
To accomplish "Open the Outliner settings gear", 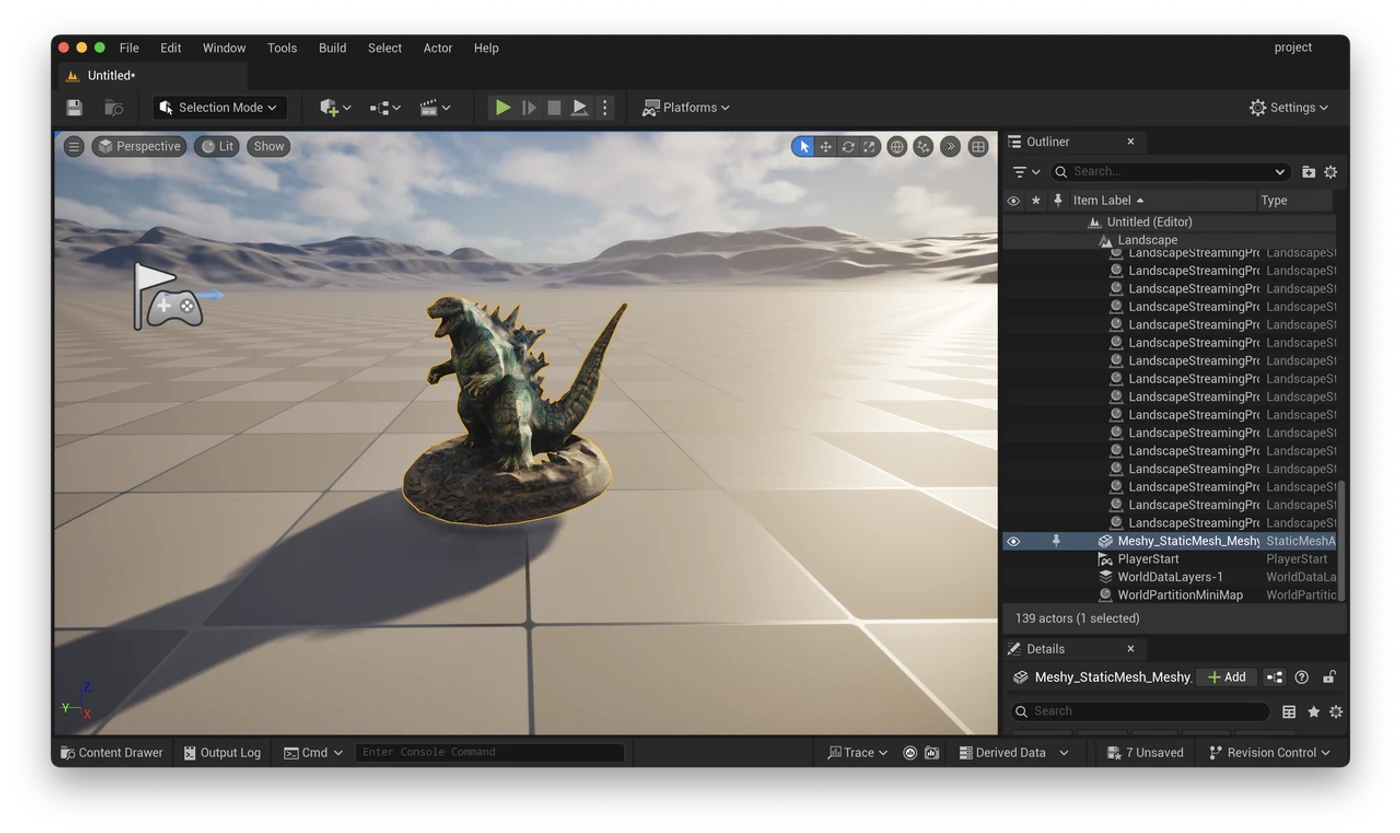I will pos(1331,172).
